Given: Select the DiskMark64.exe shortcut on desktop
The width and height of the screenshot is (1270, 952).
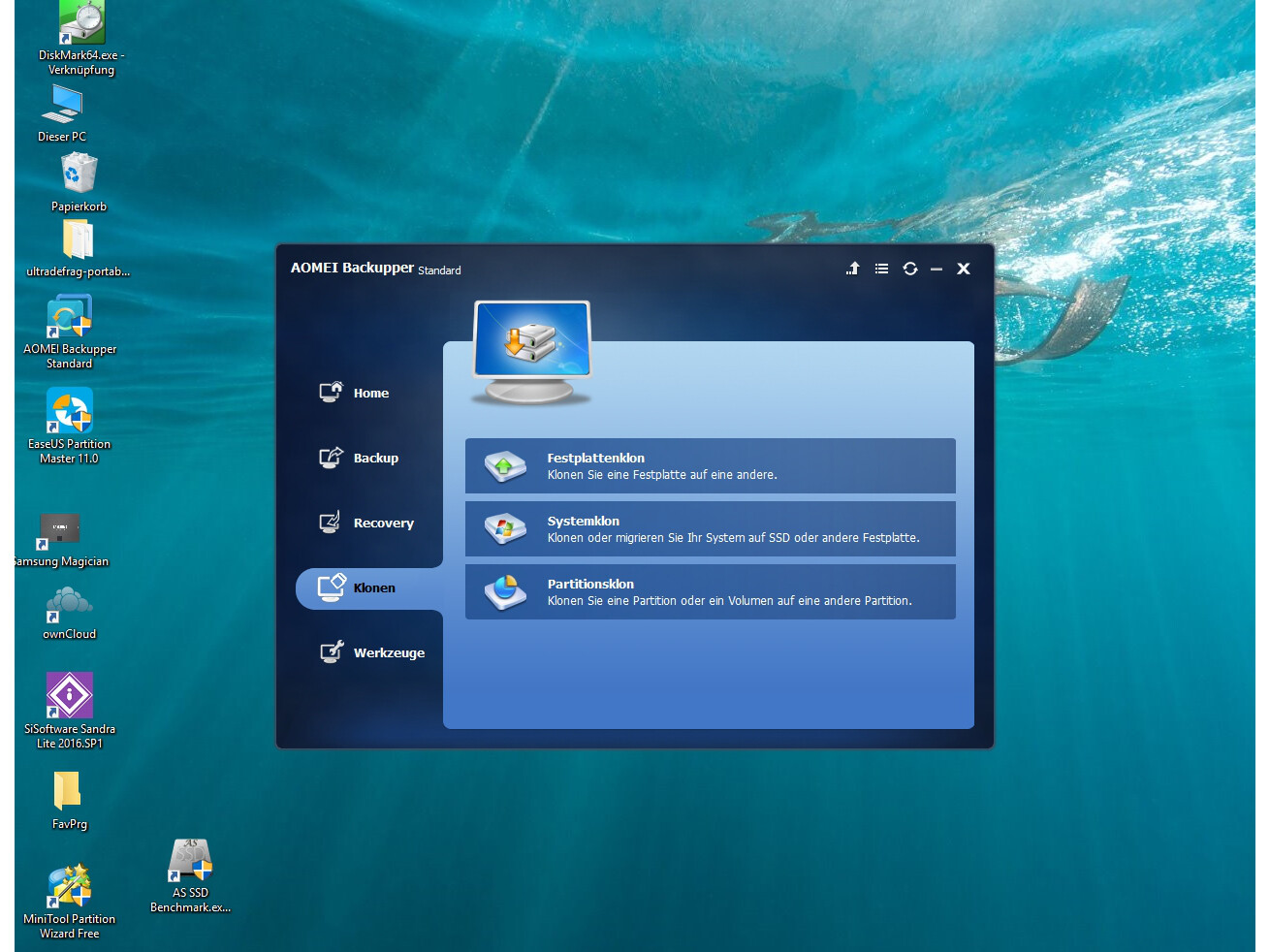Looking at the screenshot, I should point(81,39).
